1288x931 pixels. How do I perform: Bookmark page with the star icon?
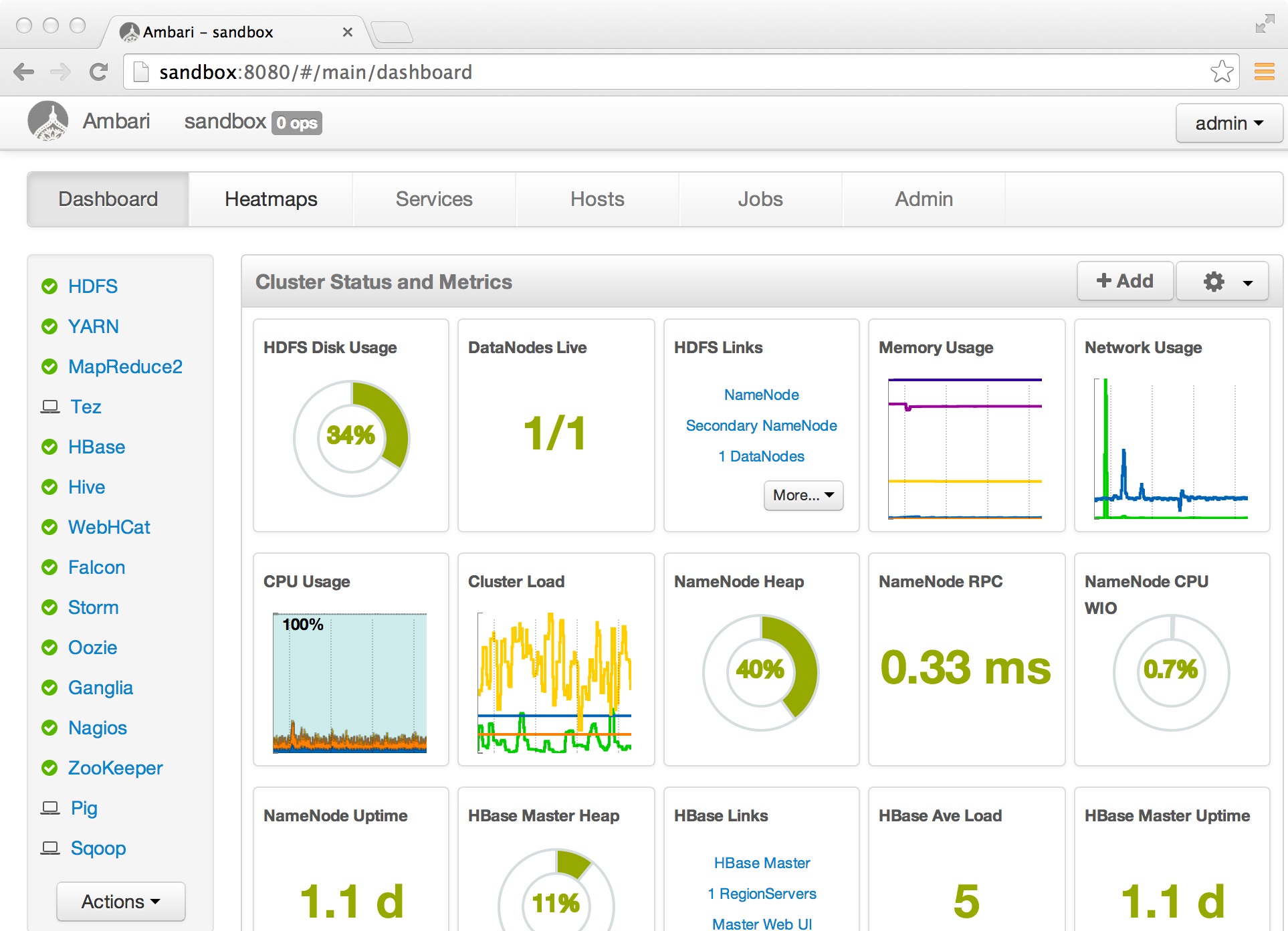point(1221,72)
